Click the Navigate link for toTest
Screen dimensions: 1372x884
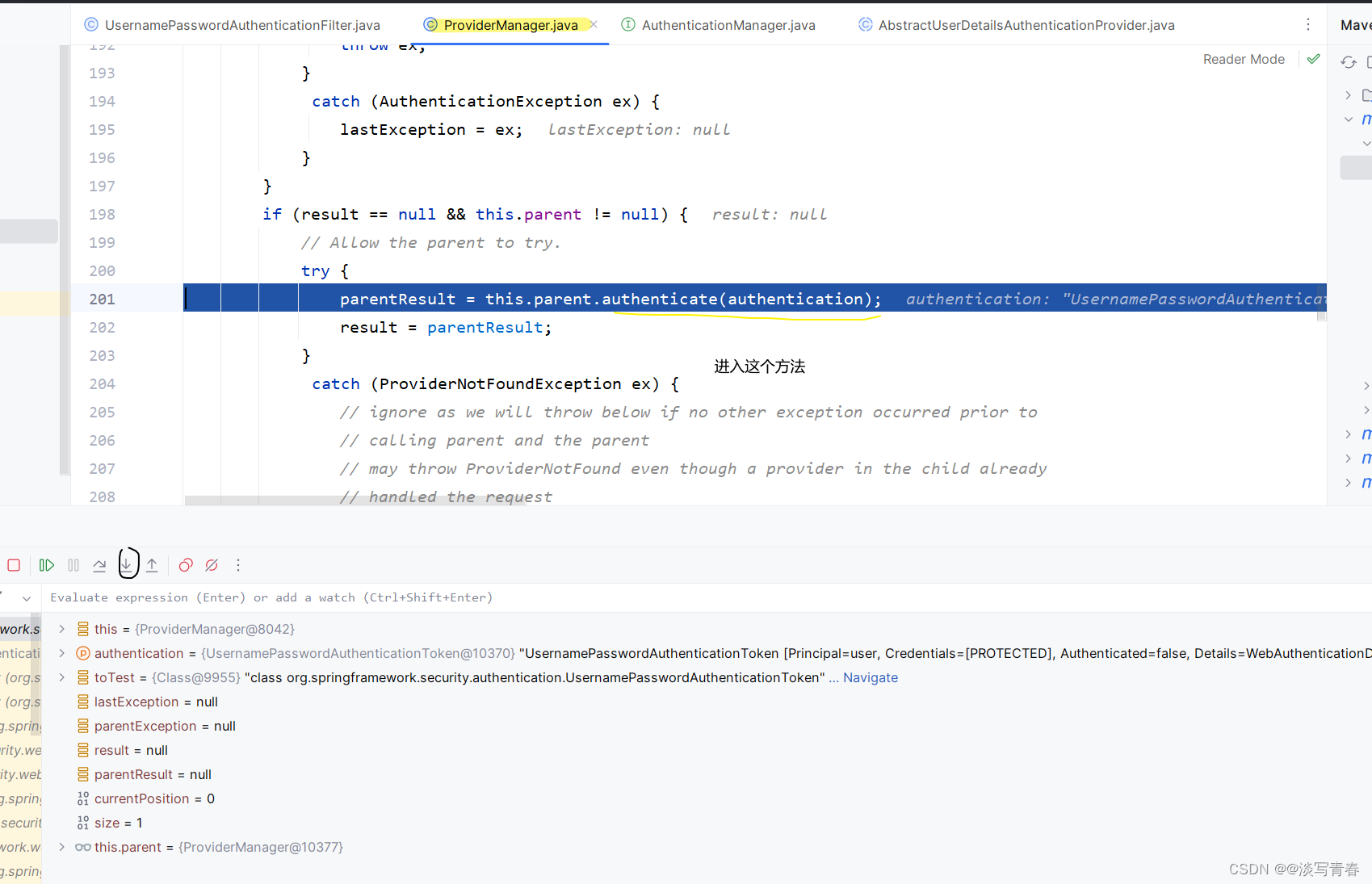870,677
